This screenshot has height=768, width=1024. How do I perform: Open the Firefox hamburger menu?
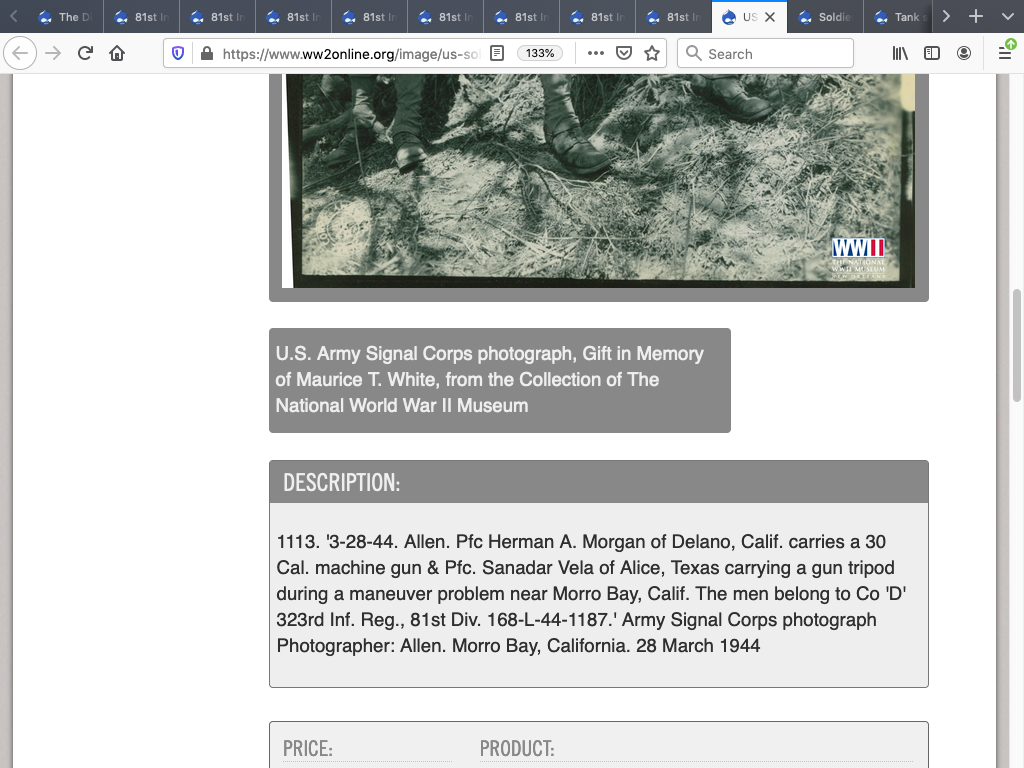[1005, 53]
